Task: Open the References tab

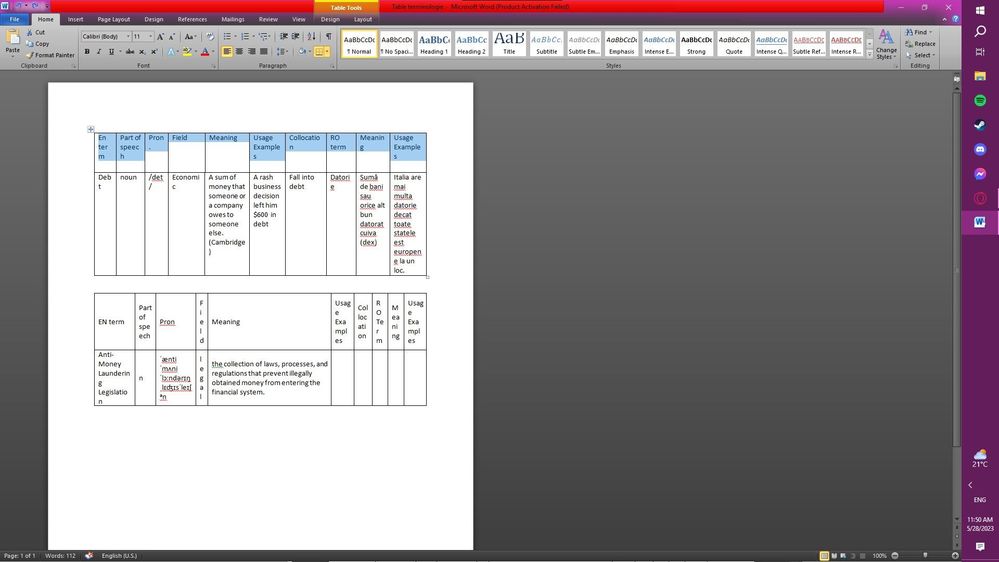Action: (x=192, y=19)
